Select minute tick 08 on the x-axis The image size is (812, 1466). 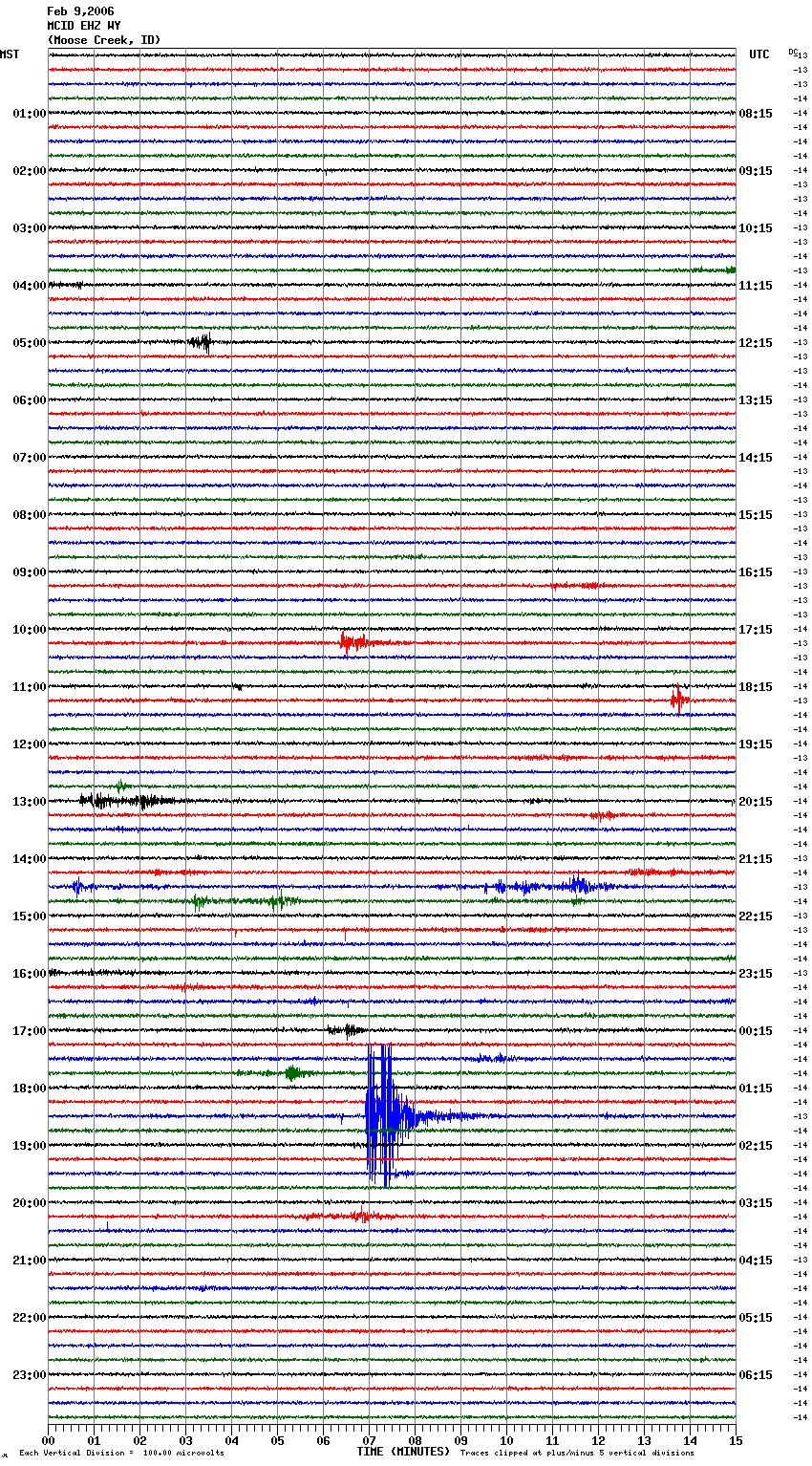coord(416,1440)
